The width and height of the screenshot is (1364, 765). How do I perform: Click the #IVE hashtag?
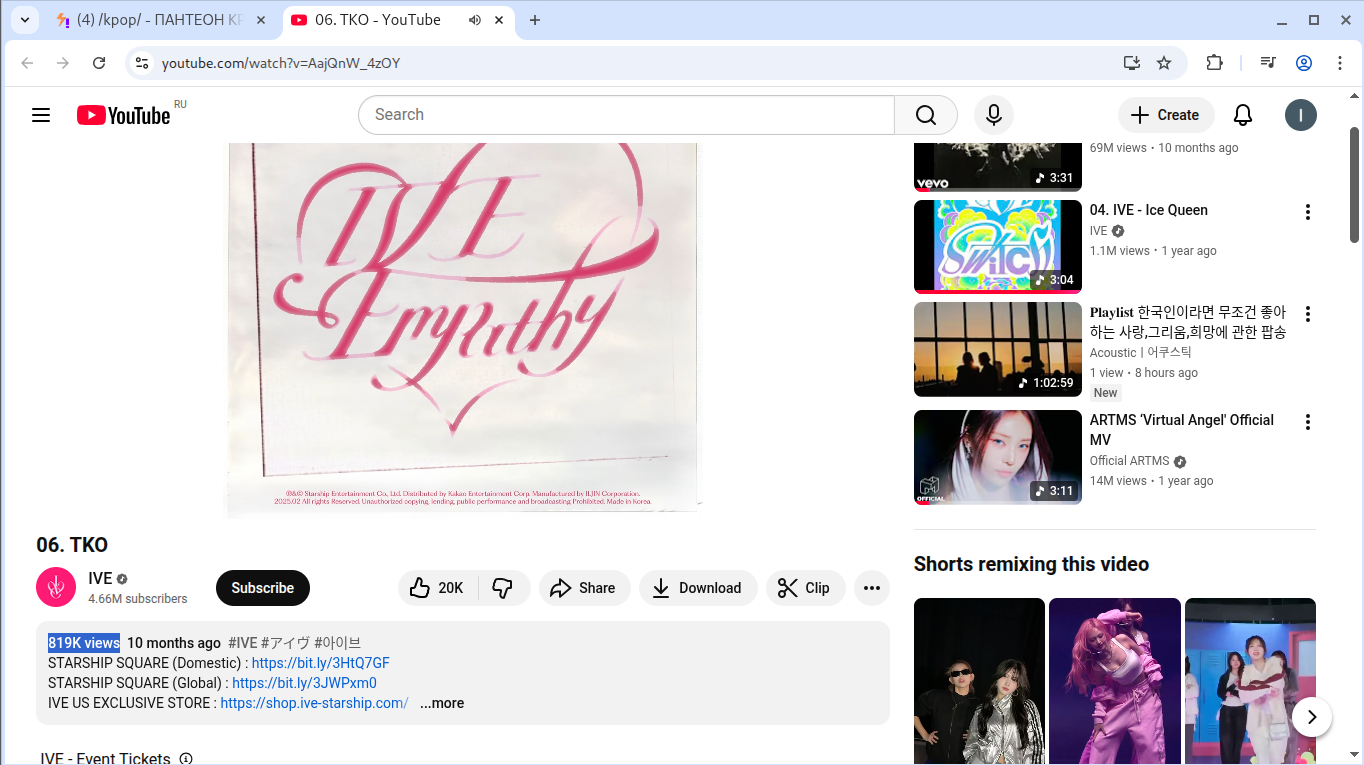[242, 643]
